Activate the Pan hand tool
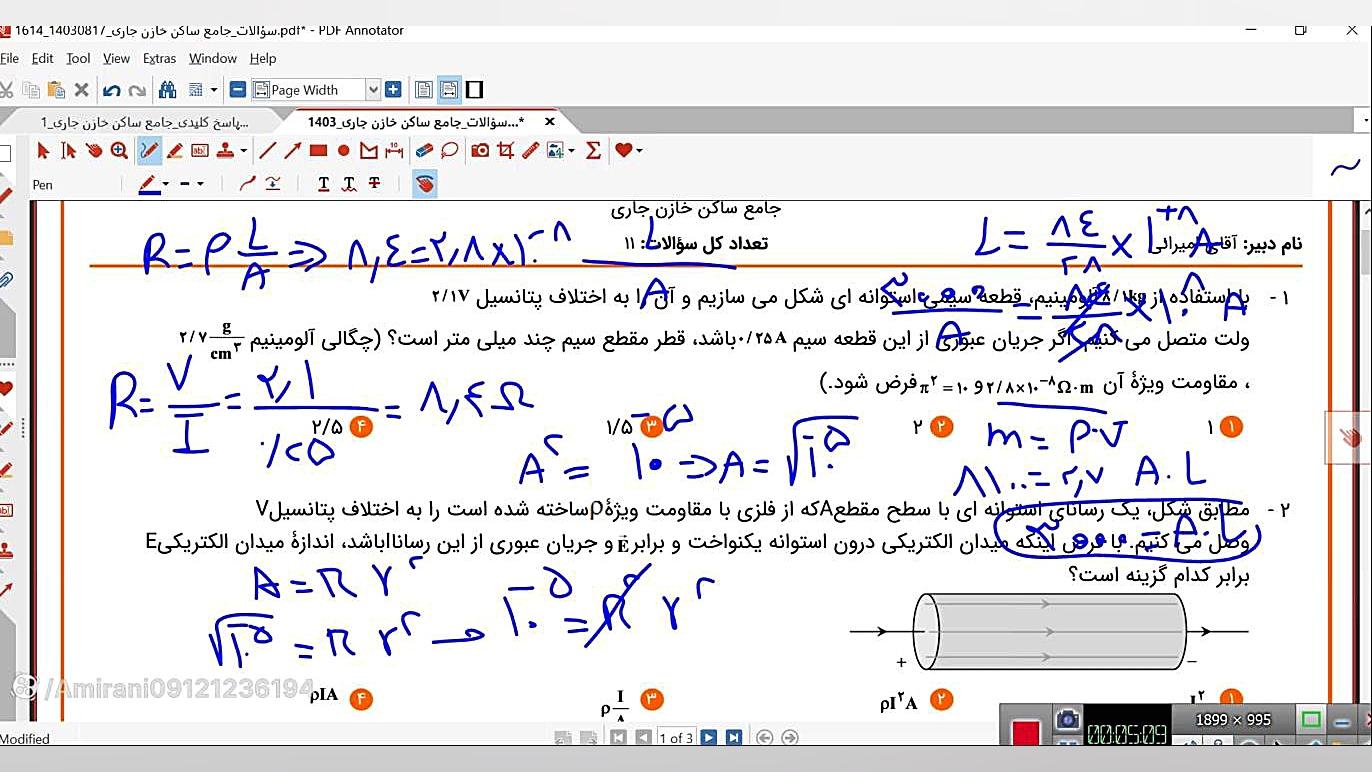The height and width of the screenshot is (772, 1372). [94, 151]
